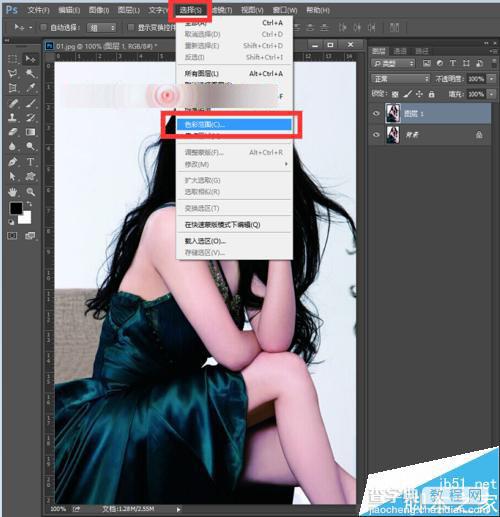Filter layers by type layer
Screen dimensions: 500x517
[x=453, y=63]
